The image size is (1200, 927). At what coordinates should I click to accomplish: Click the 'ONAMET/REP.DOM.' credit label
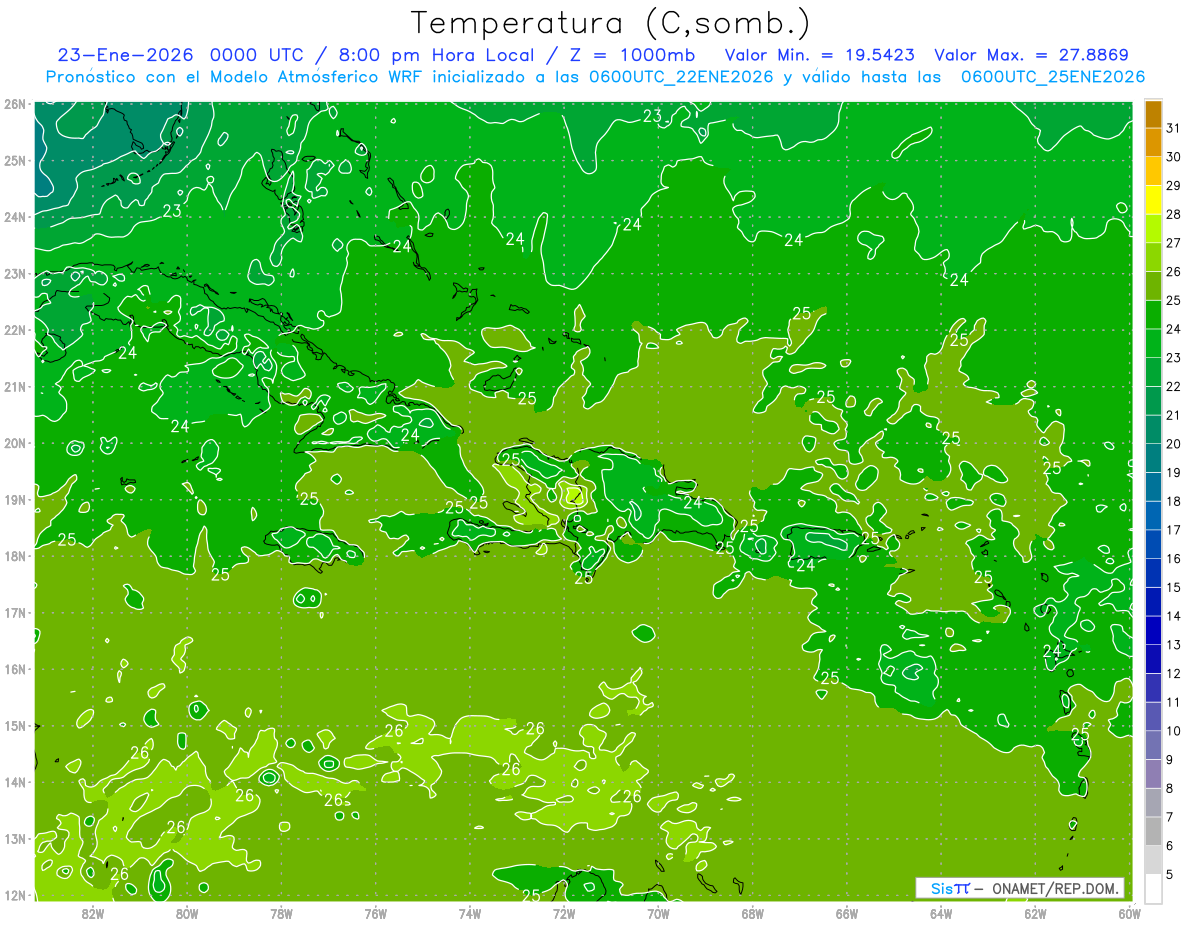(x=1054, y=888)
